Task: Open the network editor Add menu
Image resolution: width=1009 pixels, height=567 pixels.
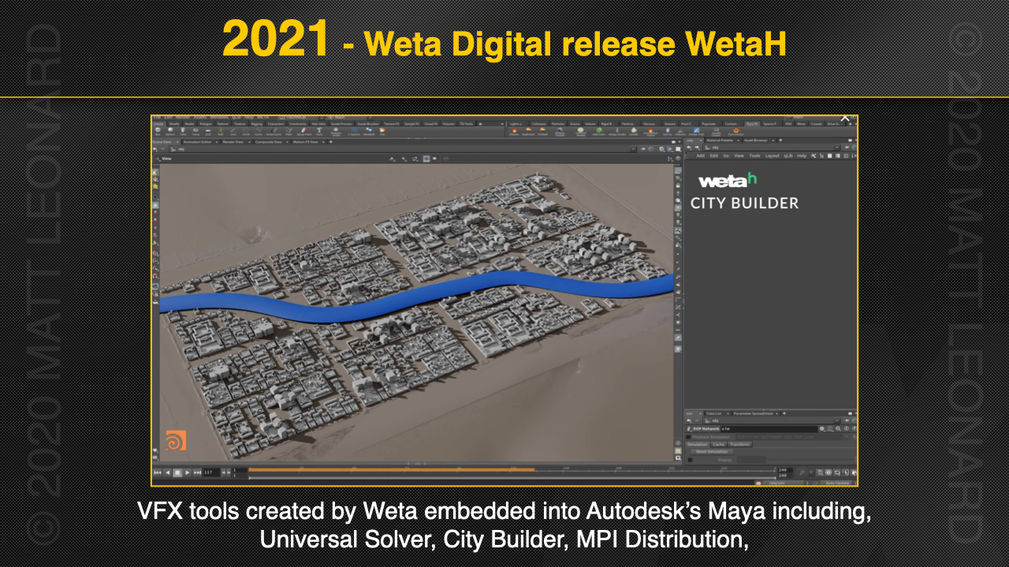Action: 701,156
